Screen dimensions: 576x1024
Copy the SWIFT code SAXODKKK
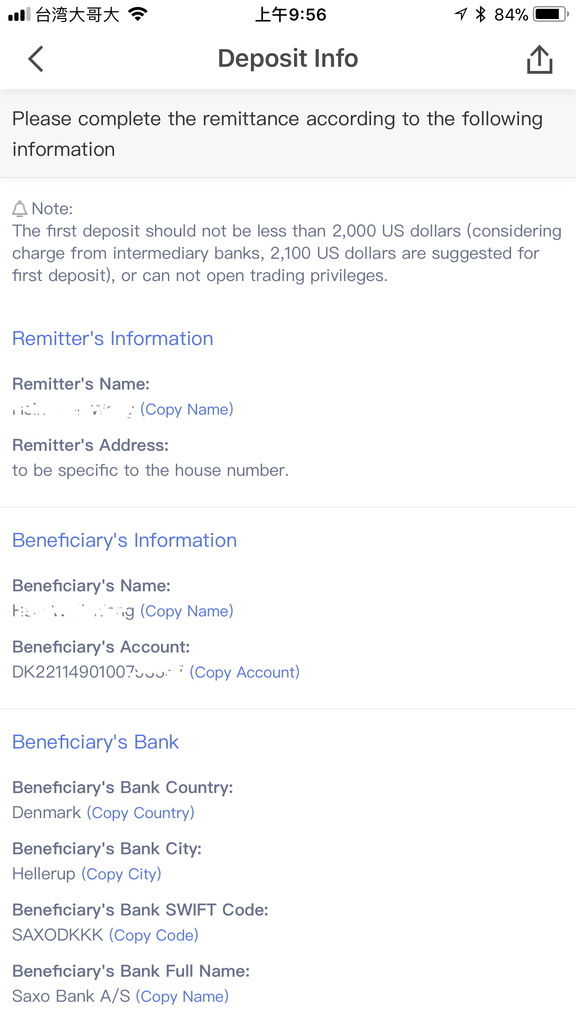tap(153, 935)
